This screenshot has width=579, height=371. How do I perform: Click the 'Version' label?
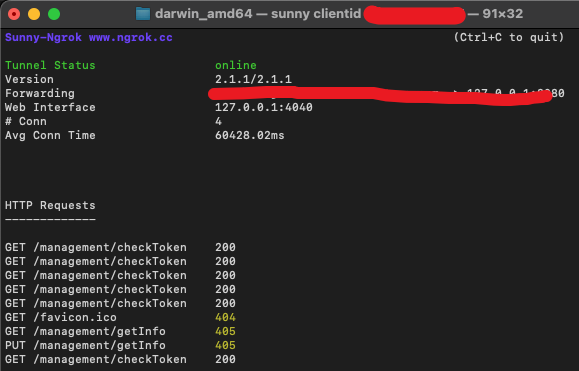[x=29, y=79]
